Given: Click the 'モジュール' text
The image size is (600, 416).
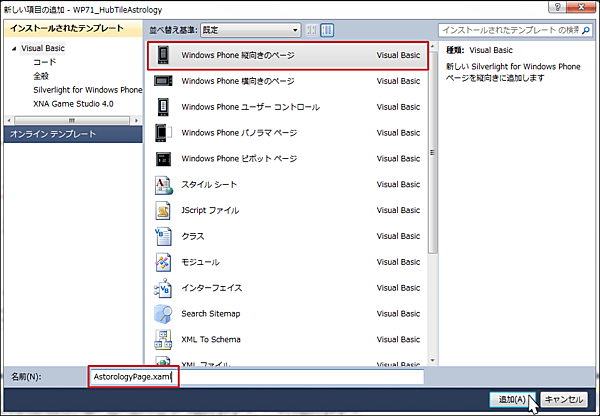Looking at the screenshot, I should coord(201,262).
